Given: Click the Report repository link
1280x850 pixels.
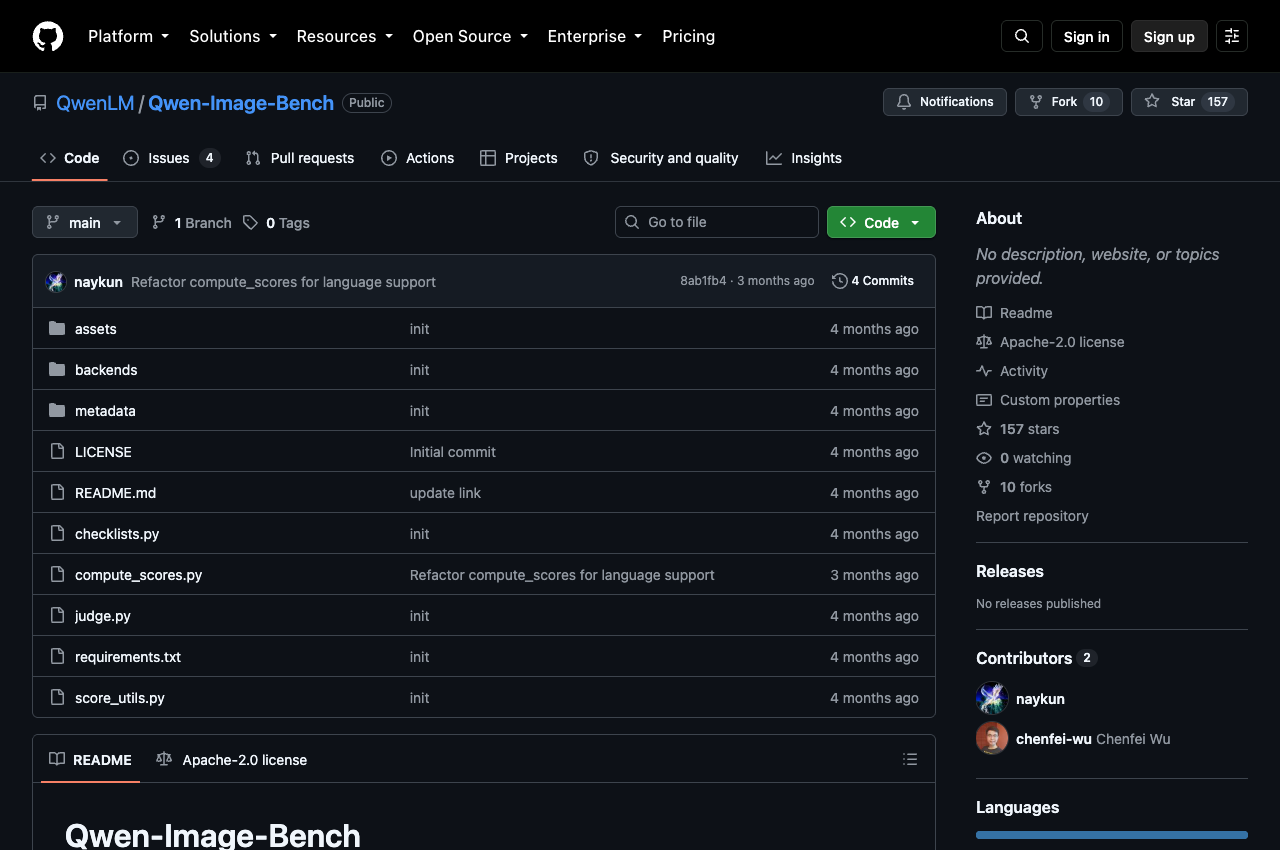Looking at the screenshot, I should [x=1032, y=516].
